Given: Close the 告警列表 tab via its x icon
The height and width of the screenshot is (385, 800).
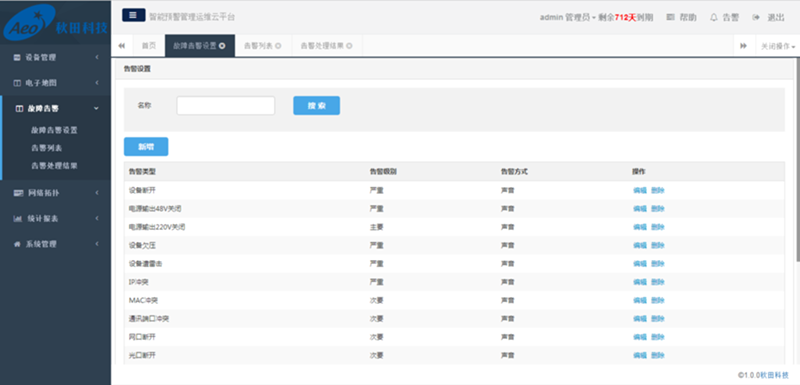Looking at the screenshot, I should click(x=278, y=46).
